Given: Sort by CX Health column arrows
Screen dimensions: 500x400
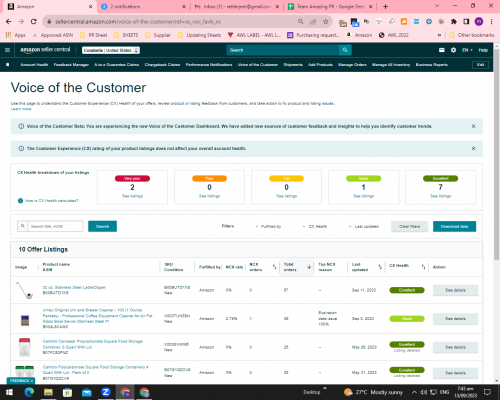Looking at the screenshot, I should tap(423, 267).
